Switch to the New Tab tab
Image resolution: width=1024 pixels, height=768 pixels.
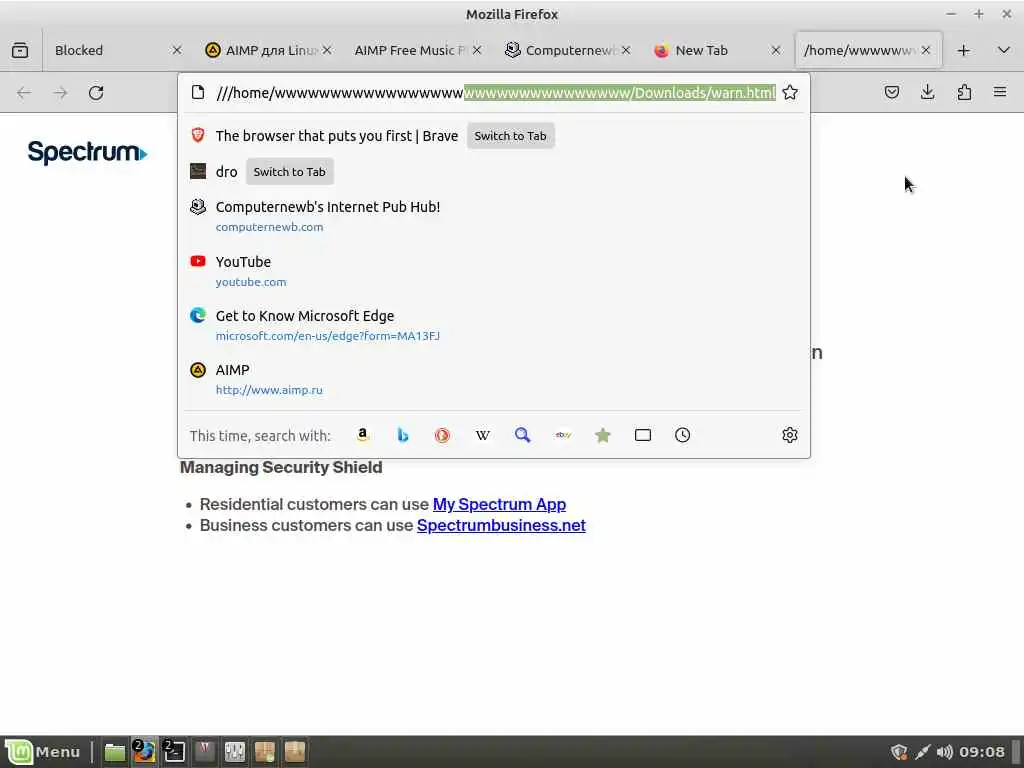point(709,50)
